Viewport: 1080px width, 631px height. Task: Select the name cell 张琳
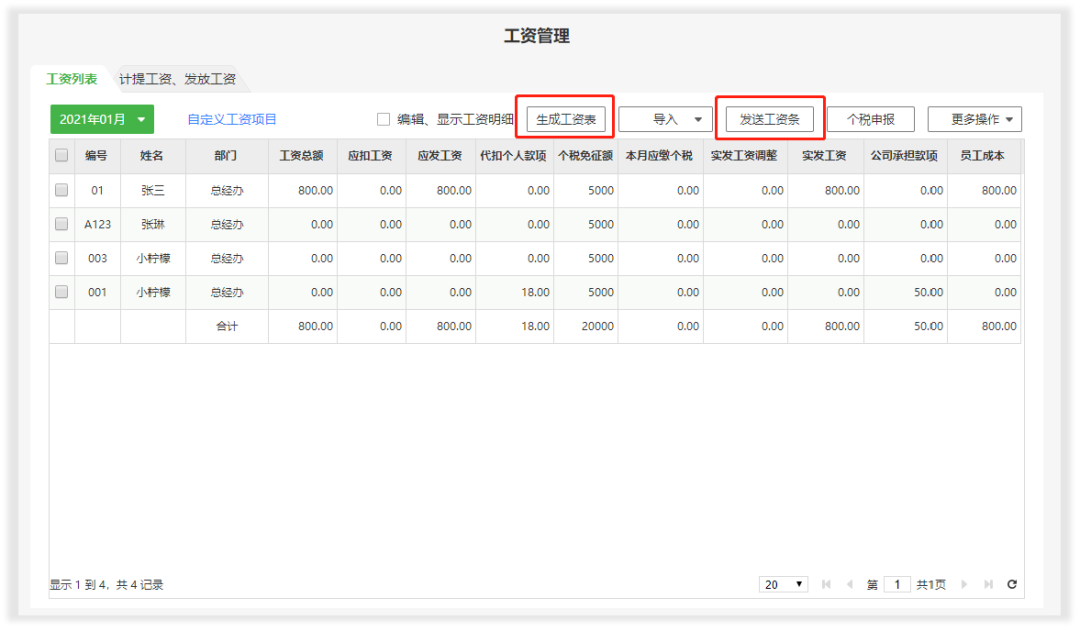pos(152,225)
